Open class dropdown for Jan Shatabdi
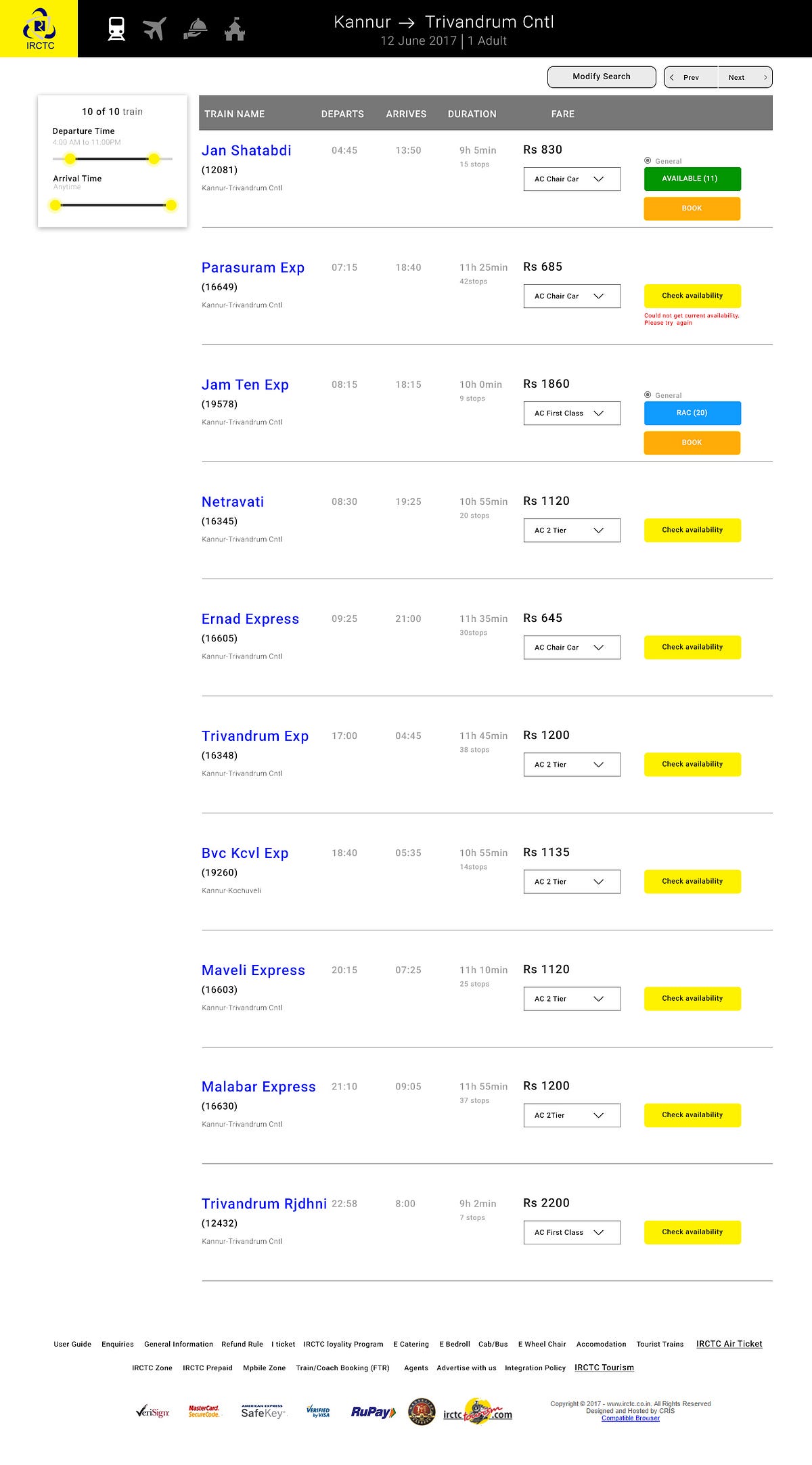The image size is (812, 1465). [x=572, y=179]
